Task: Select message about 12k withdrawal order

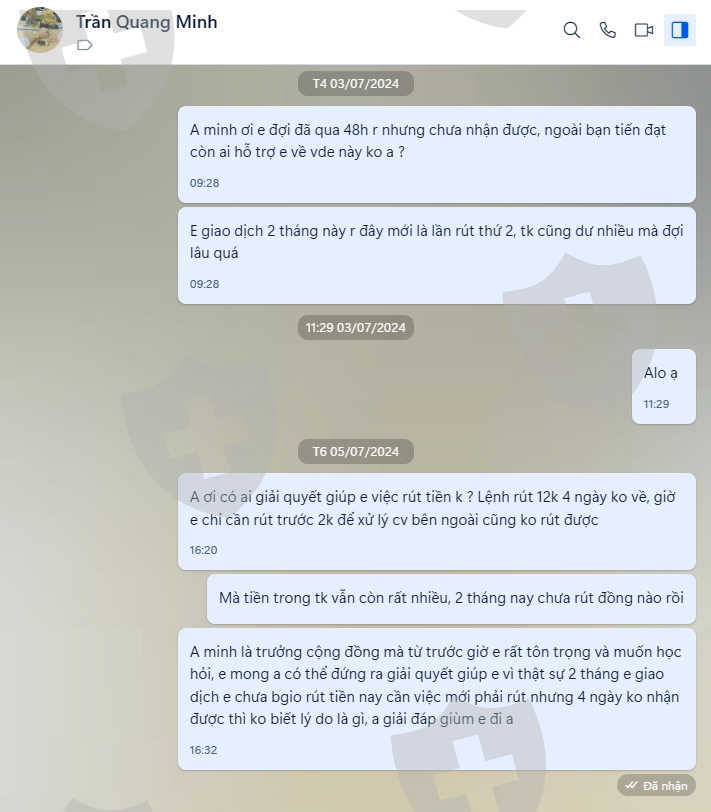Action: point(437,521)
